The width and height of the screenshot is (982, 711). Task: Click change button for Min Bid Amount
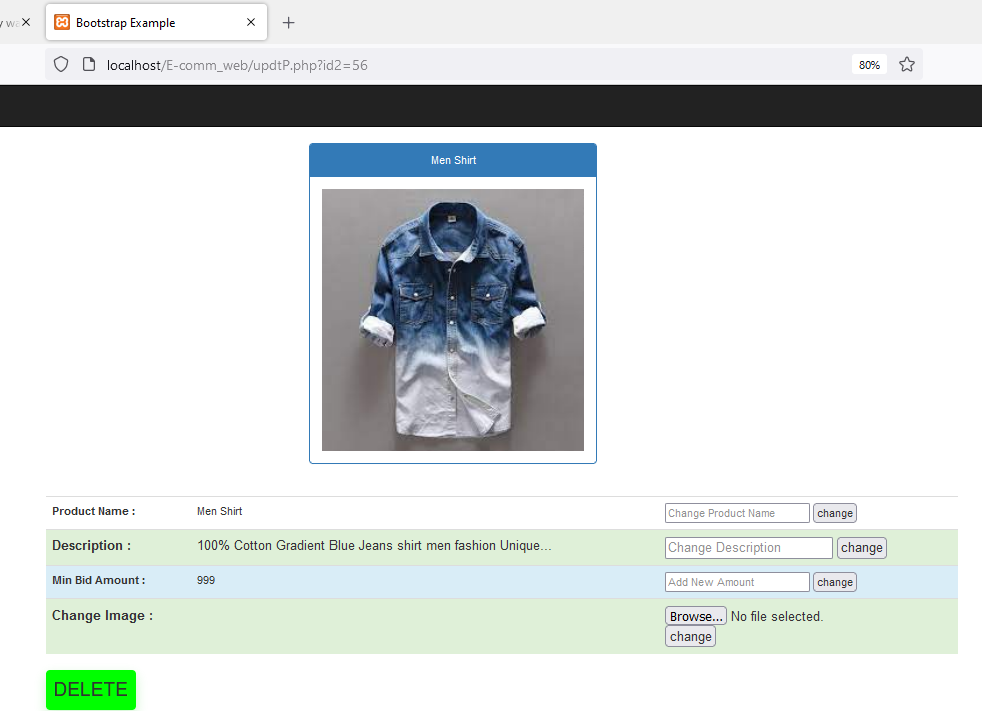click(835, 582)
